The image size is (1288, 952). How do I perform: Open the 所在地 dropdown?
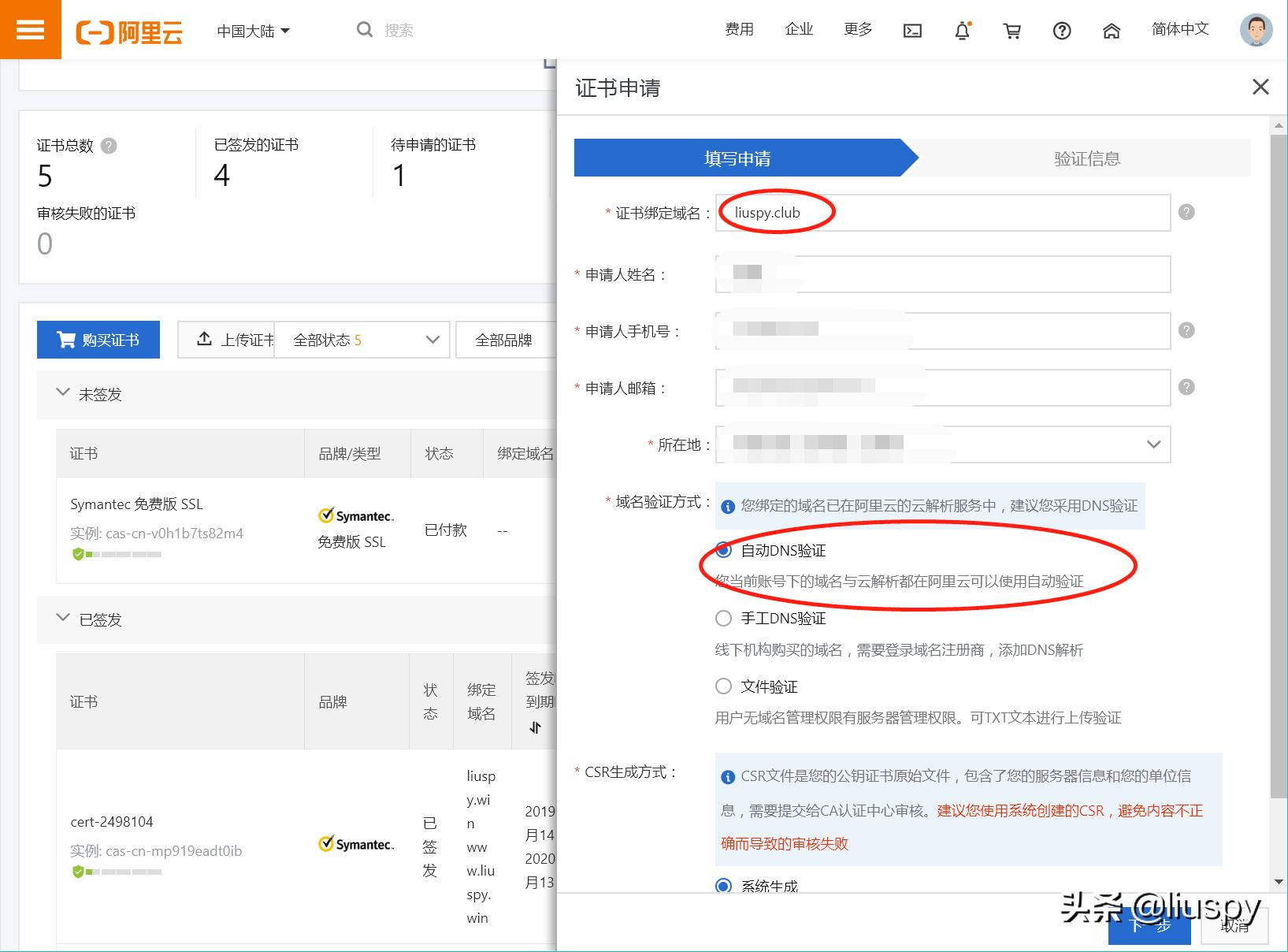pyautogui.click(x=1153, y=444)
